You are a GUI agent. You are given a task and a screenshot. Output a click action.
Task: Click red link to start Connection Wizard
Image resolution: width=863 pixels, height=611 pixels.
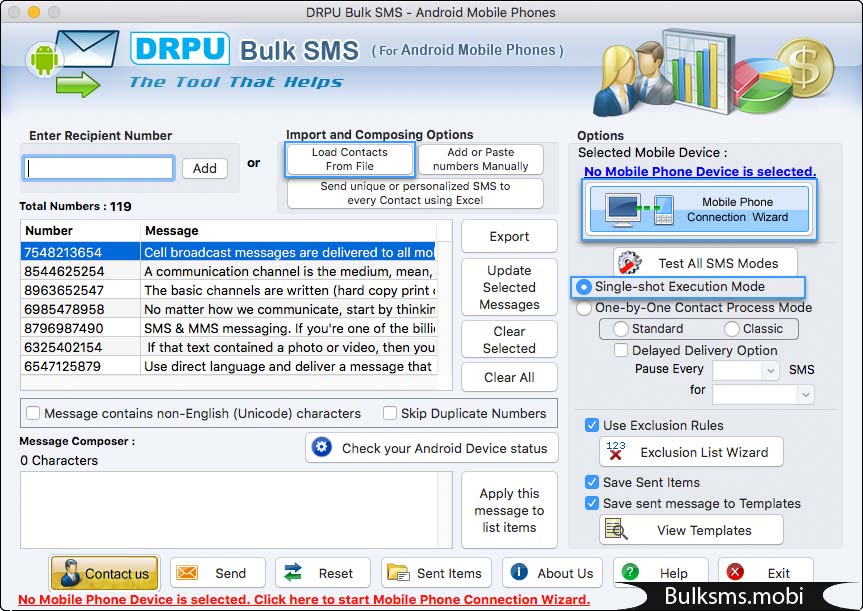click(x=304, y=599)
